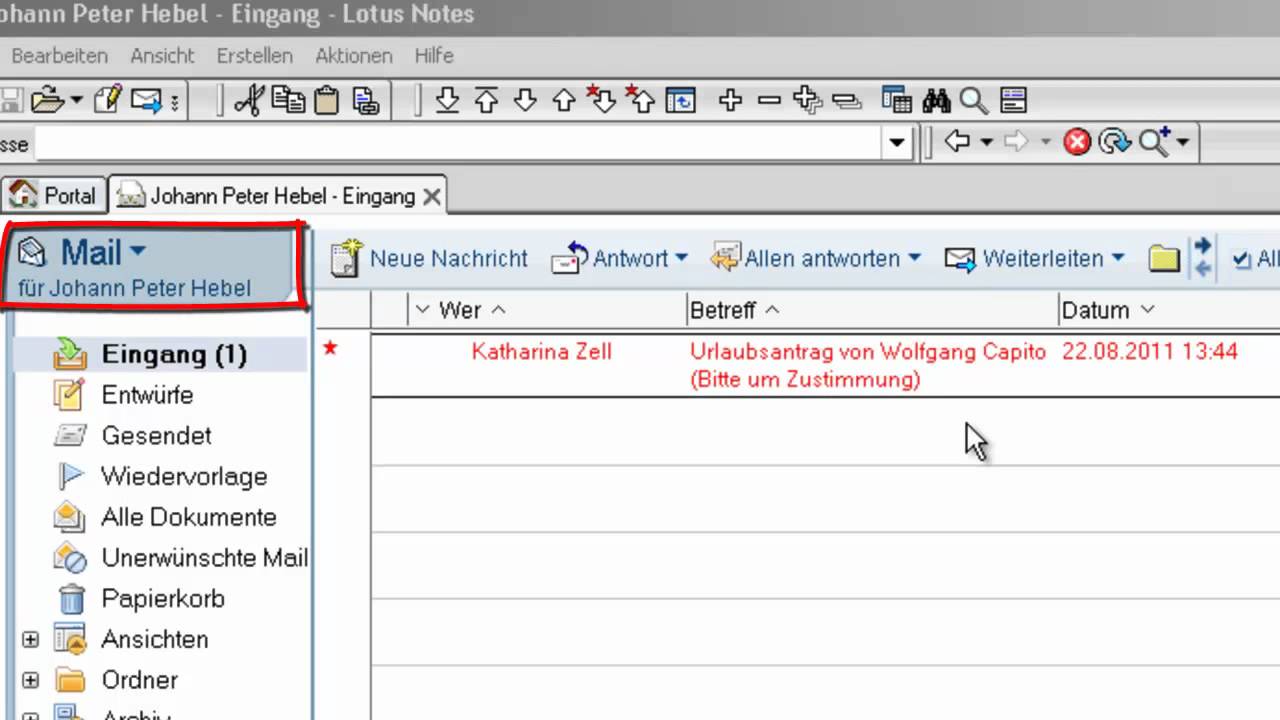The image size is (1280, 720).
Task: Click the magnifying glass search icon
Action: coord(973,101)
